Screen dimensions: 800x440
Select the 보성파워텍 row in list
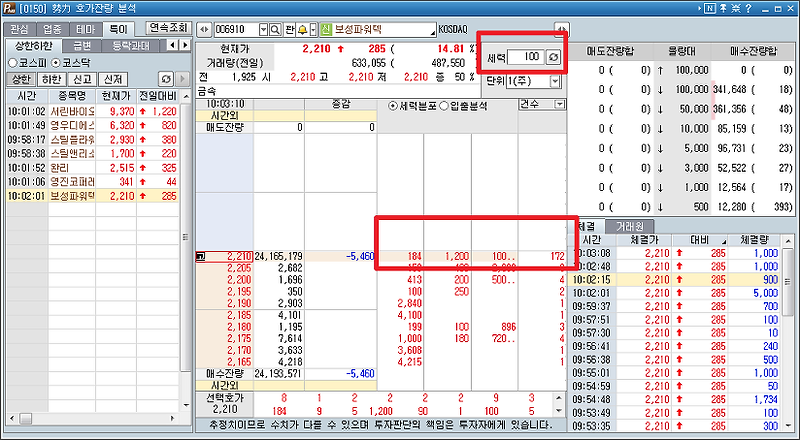pos(92,196)
